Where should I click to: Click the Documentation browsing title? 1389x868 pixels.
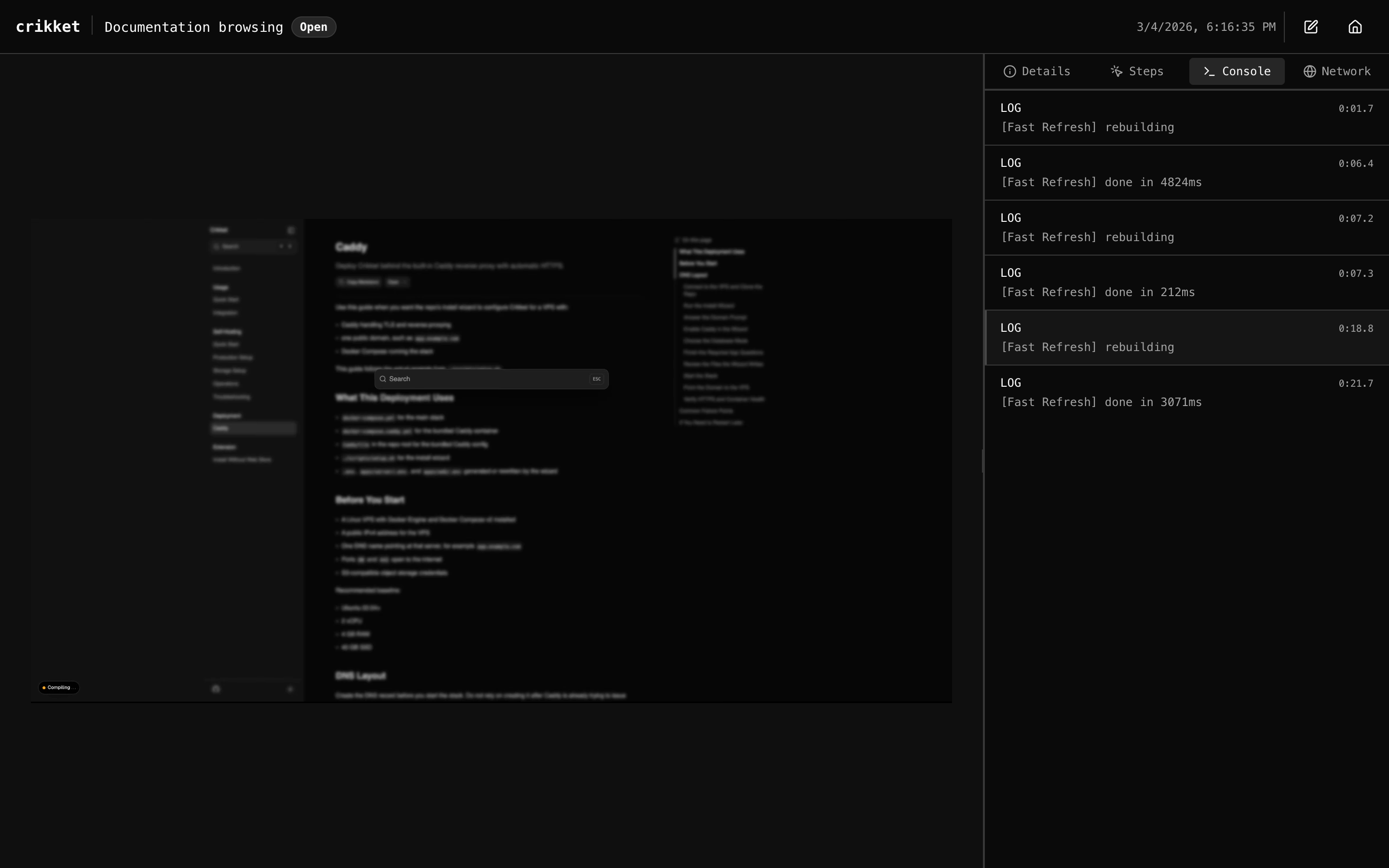pyautogui.click(x=193, y=27)
